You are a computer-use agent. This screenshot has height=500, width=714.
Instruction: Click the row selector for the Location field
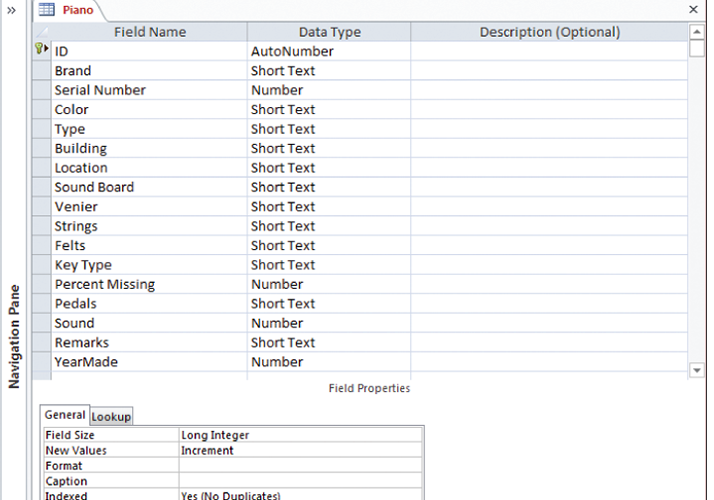point(41,168)
